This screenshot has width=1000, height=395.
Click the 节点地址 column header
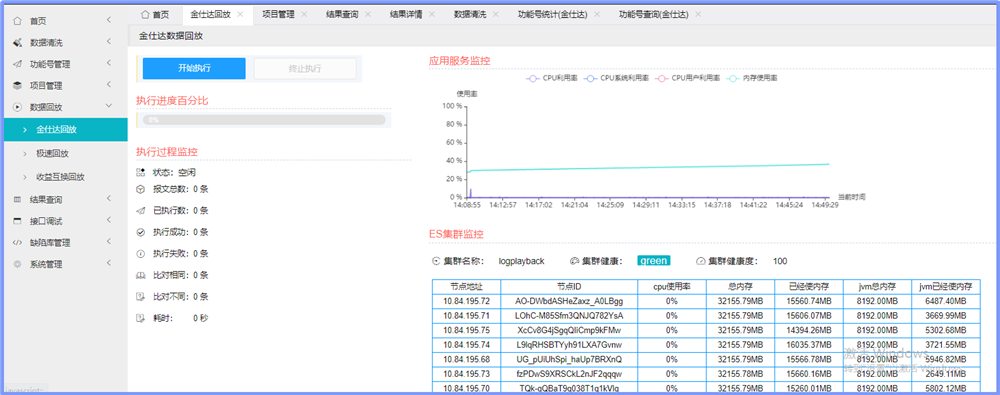tap(466, 287)
